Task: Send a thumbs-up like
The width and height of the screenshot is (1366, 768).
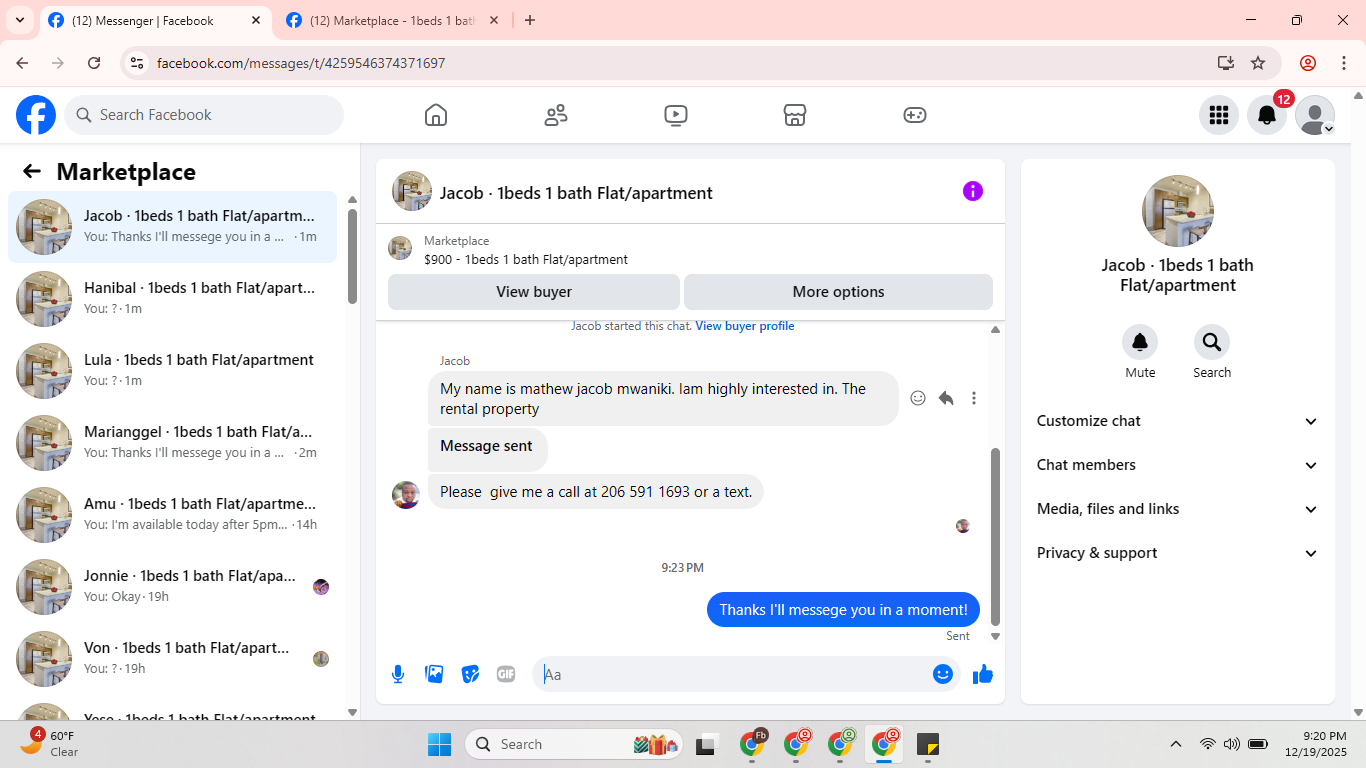Action: click(x=983, y=674)
